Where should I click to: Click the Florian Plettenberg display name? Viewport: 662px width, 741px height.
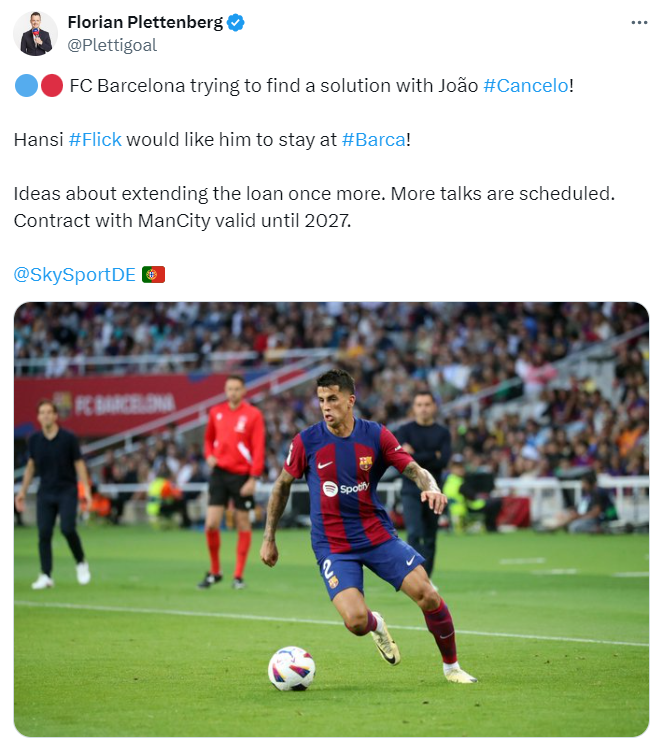145,22
